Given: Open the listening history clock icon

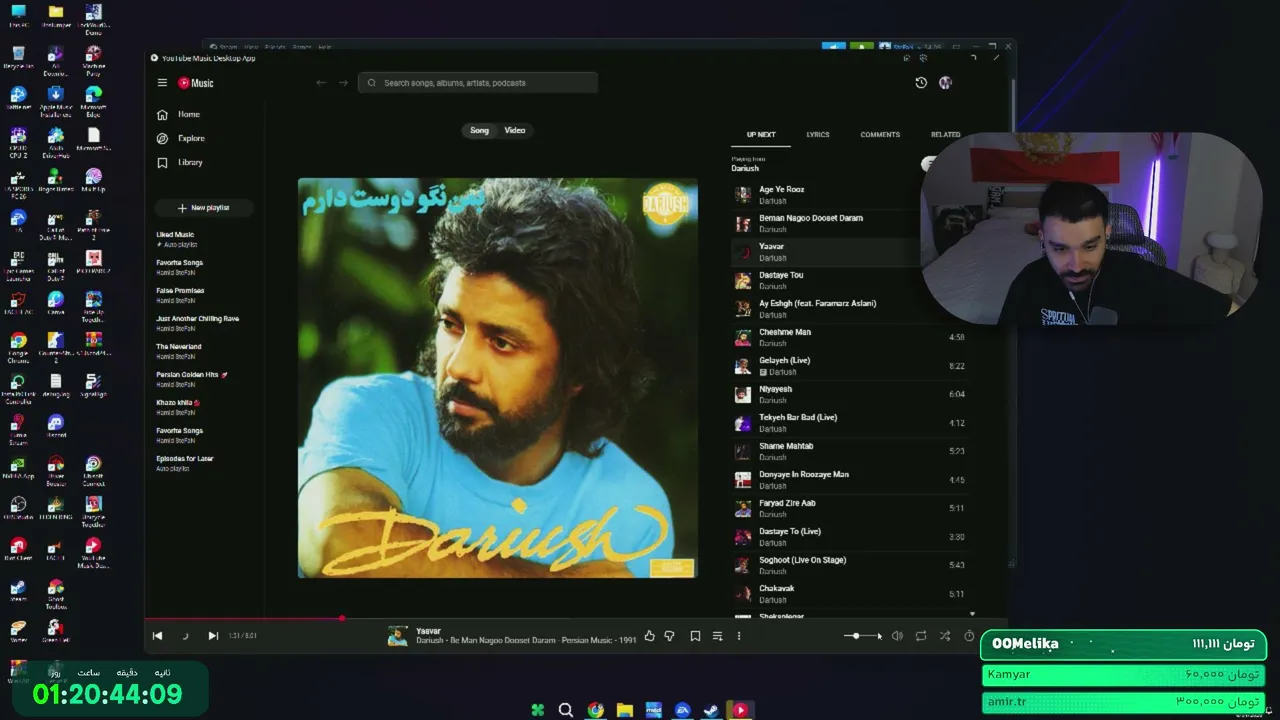Looking at the screenshot, I should tap(921, 83).
